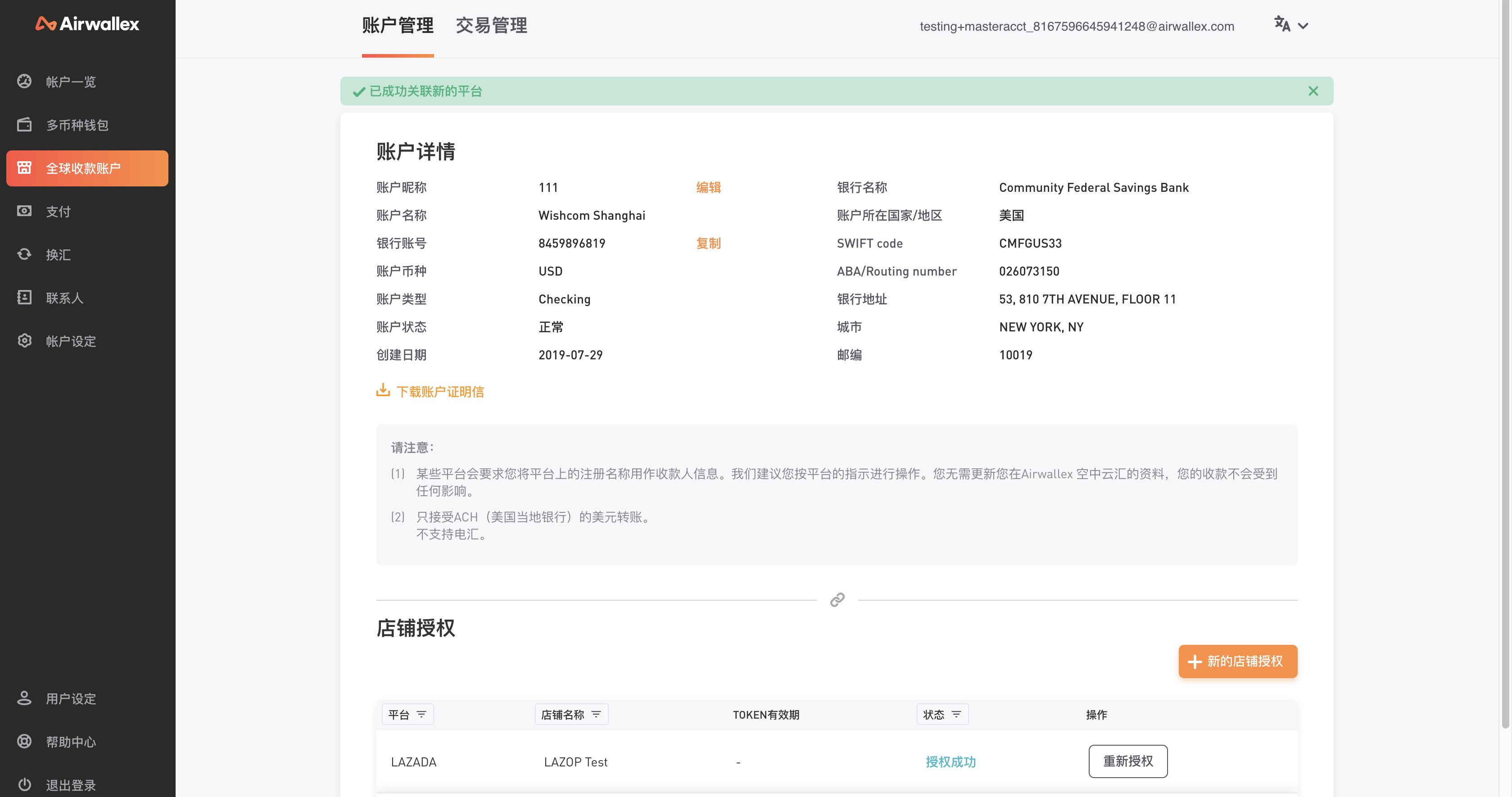Select 全球收款账户 in the sidebar
Screen dimensions: 1512x797
click(x=87, y=168)
